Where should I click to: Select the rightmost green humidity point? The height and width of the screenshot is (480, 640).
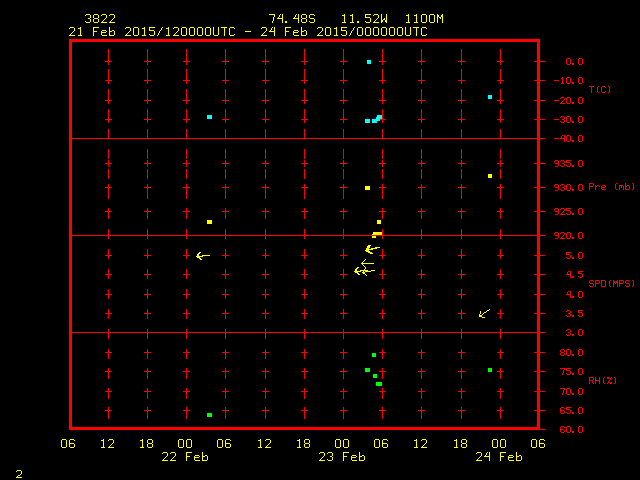coord(490,370)
